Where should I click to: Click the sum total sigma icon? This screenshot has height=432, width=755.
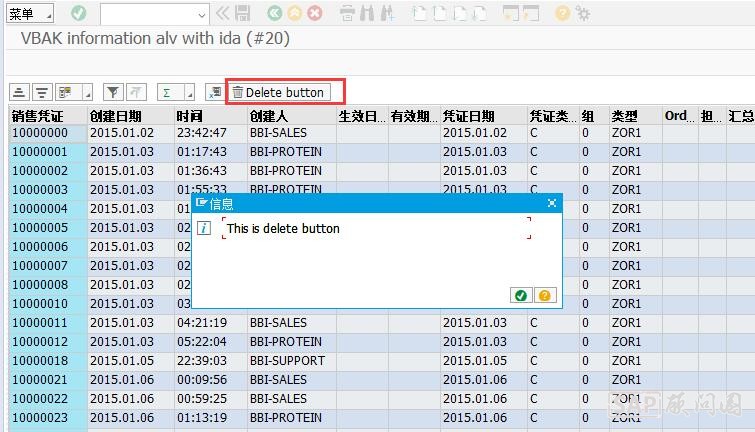pyautogui.click(x=167, y=92)
